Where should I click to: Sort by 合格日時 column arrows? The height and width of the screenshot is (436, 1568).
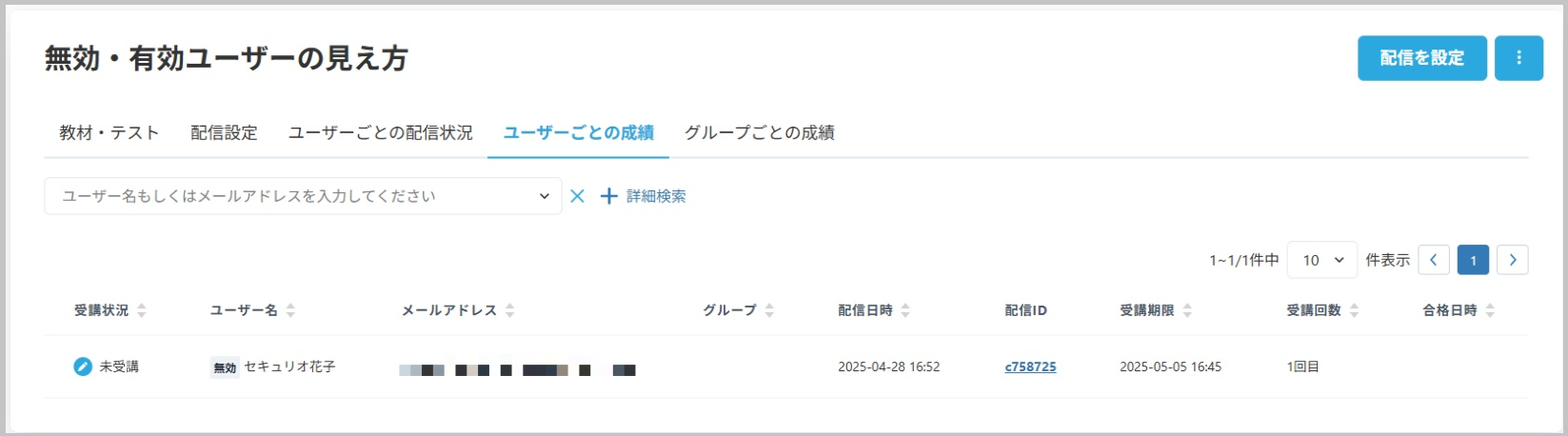pyautogui.click(x=1490, y=310)
